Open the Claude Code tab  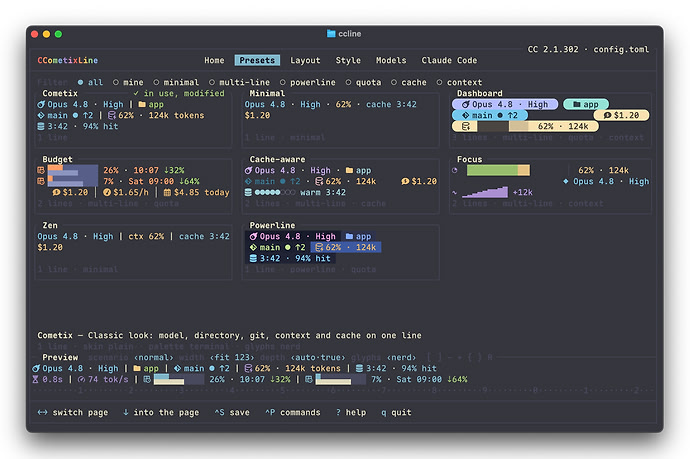(x=449, y=60)
